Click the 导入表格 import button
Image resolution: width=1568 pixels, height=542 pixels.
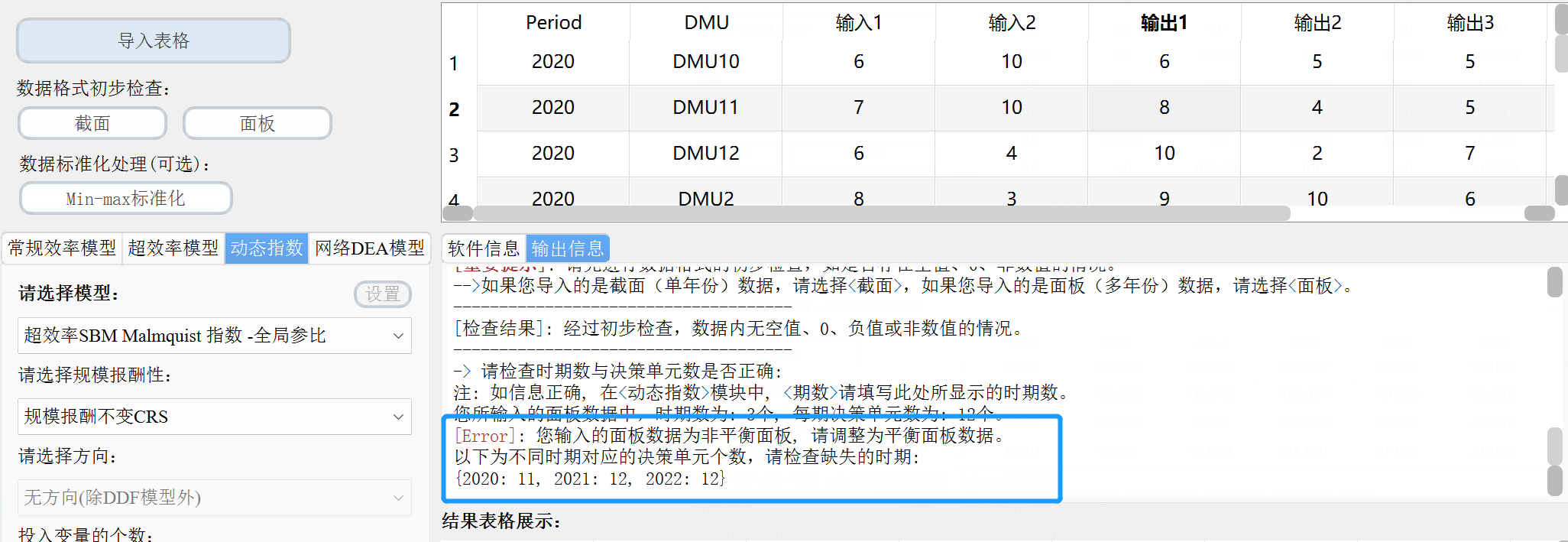click(154, 41)
